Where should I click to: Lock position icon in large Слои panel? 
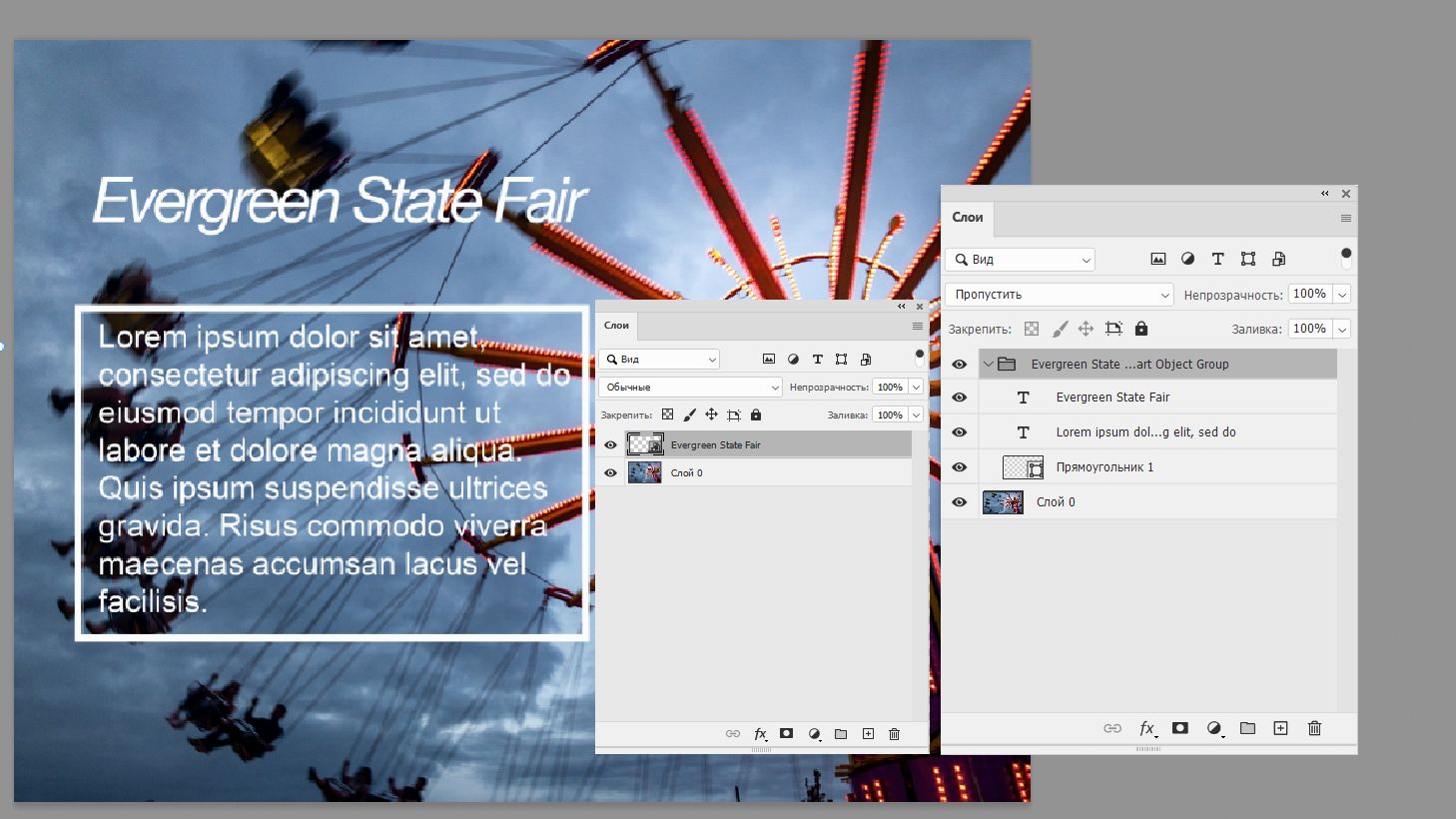[1086, 329]
